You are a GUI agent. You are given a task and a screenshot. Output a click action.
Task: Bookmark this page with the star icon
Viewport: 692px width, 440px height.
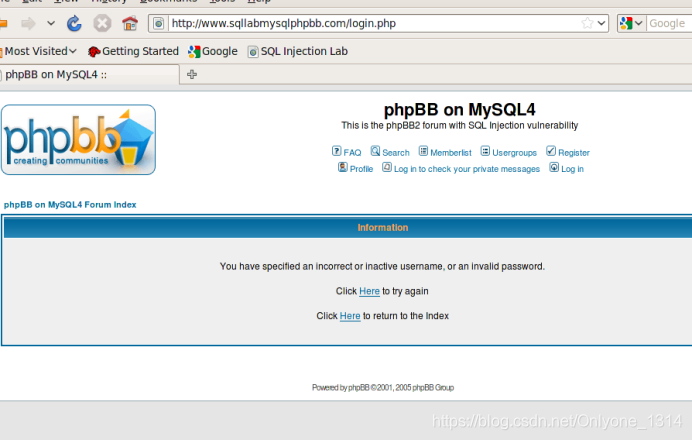pyautogui.click(x=587, y=23)
